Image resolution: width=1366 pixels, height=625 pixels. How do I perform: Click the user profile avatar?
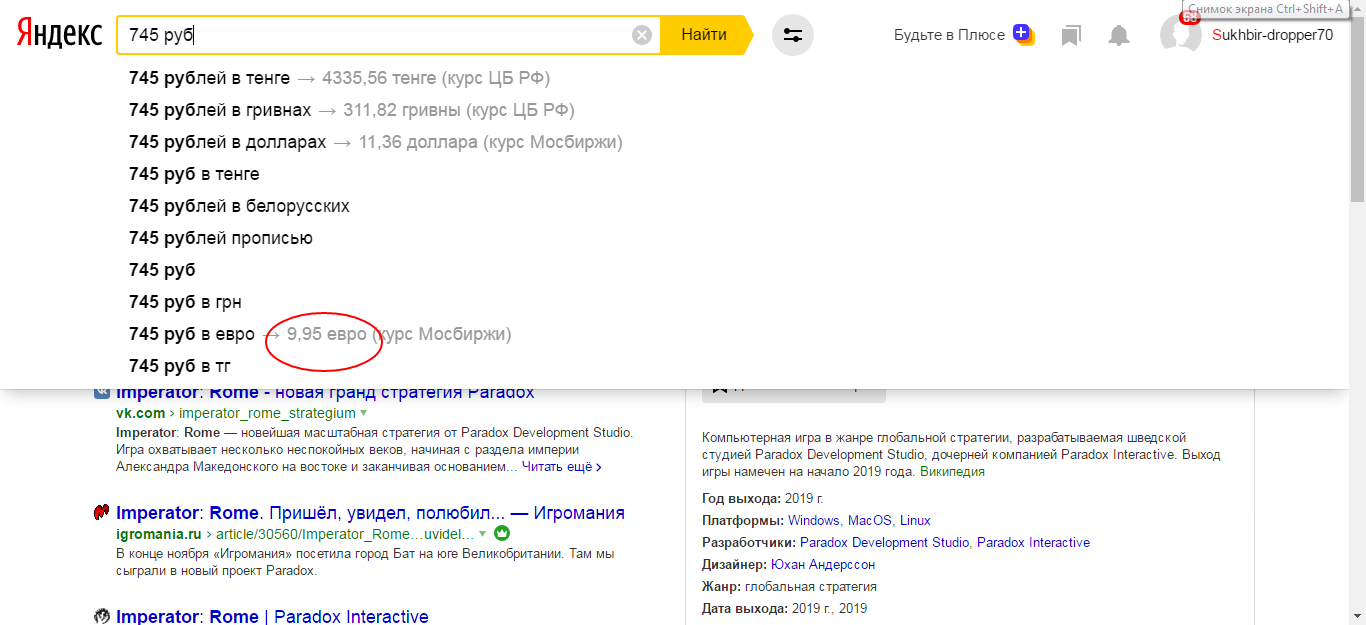(x=1180, y=36)
